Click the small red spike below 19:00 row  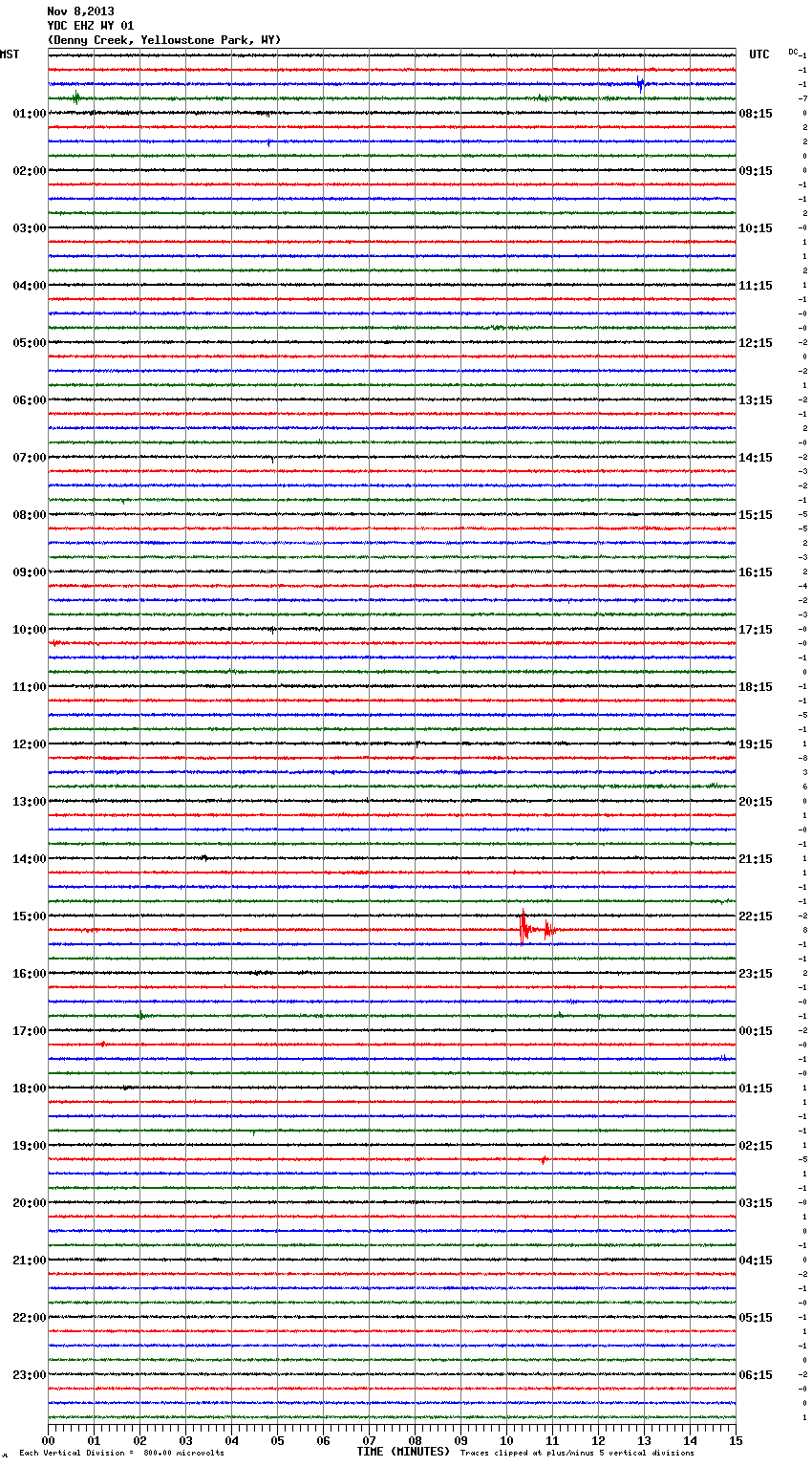click(x=545, y=1159)
